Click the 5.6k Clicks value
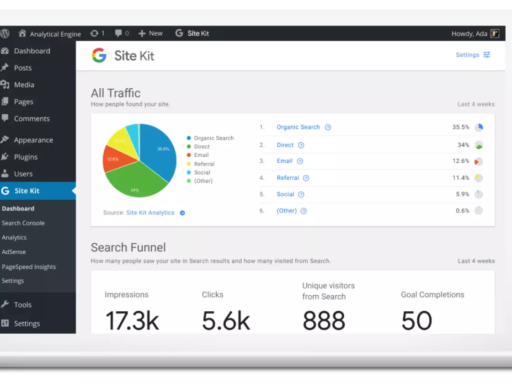 226,321
